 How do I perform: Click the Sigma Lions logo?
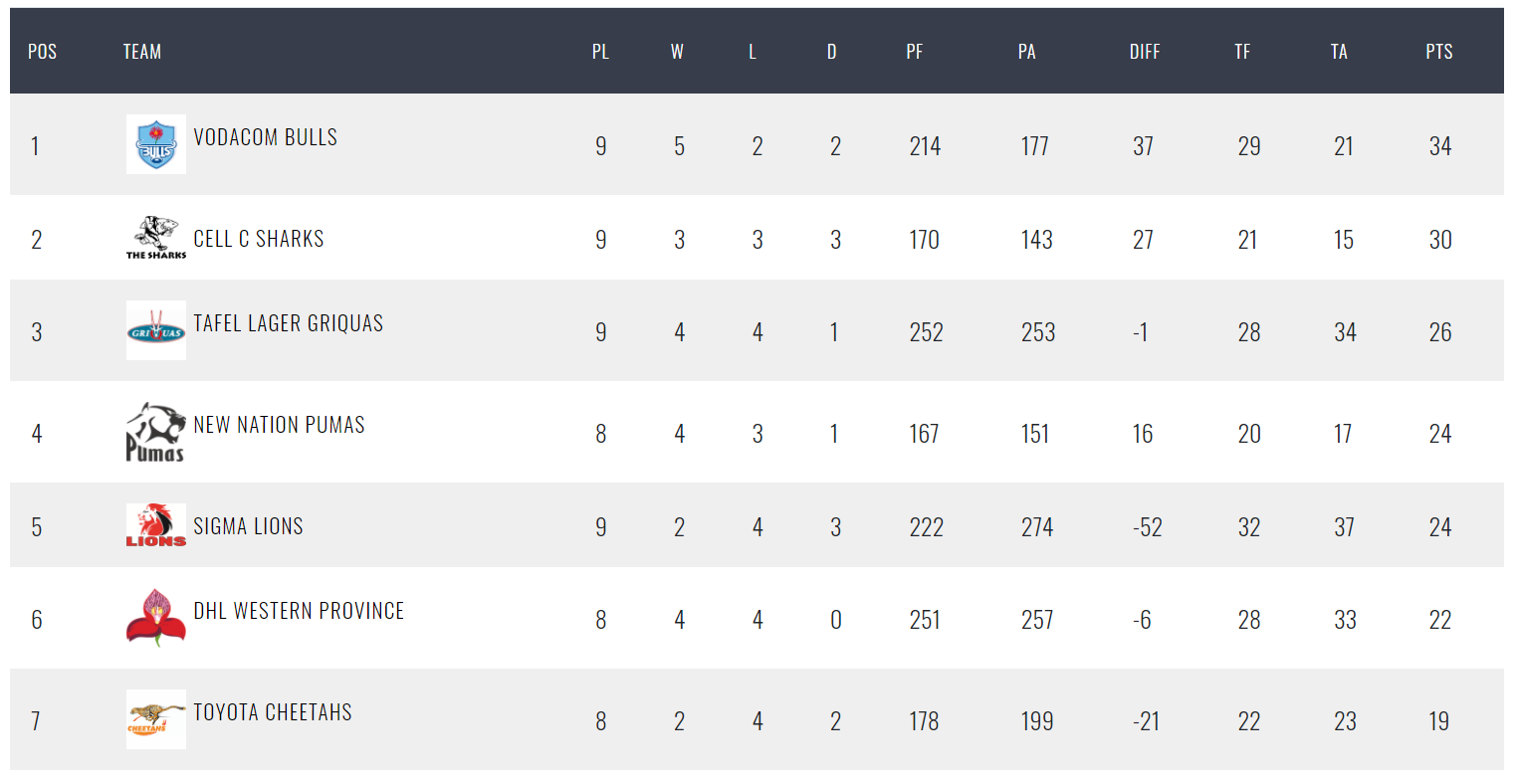click(x=156, y=525)
